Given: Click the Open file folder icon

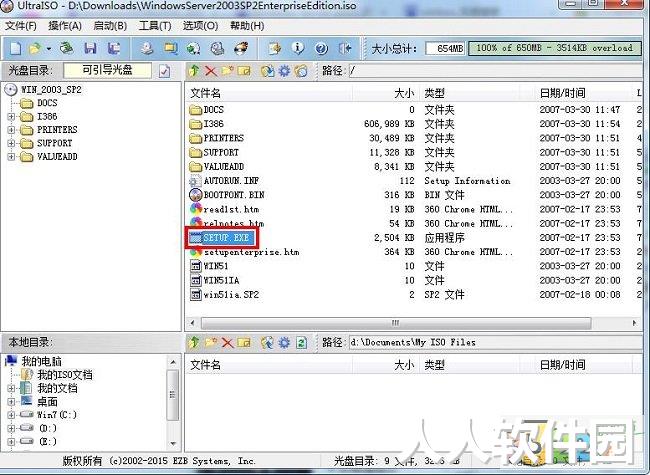Looking at the screenshot, I should pyautogui.click(x=35, y=48).
